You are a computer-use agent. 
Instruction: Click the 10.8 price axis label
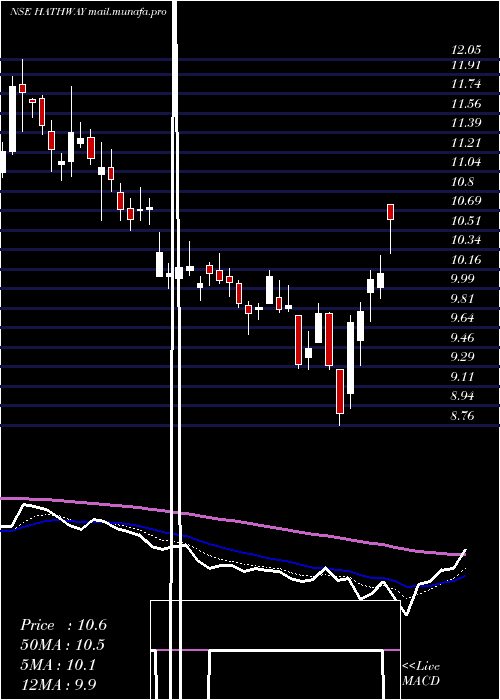pyautogui.click(x=463, y=182)
